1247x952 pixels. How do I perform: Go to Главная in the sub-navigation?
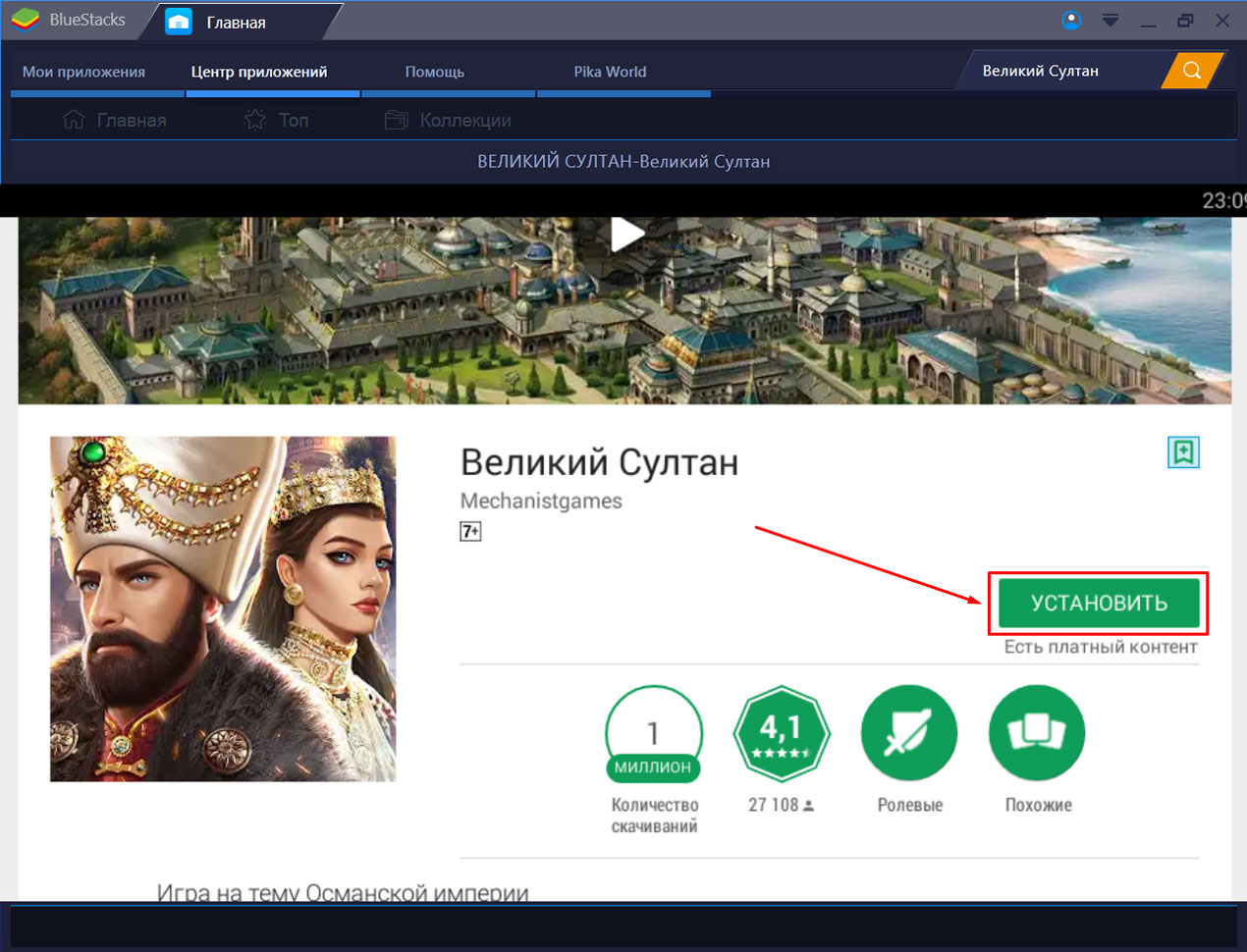tap(115, 120)
